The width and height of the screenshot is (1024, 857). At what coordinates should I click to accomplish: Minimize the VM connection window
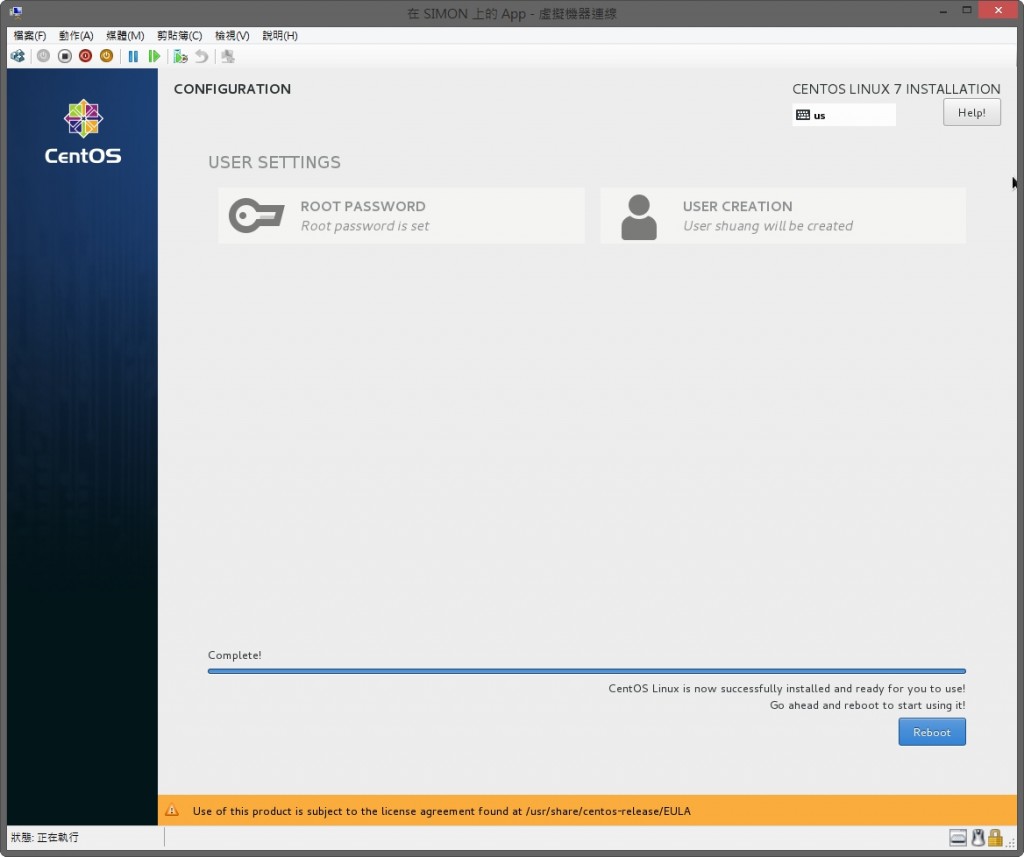tap(944, 11)
